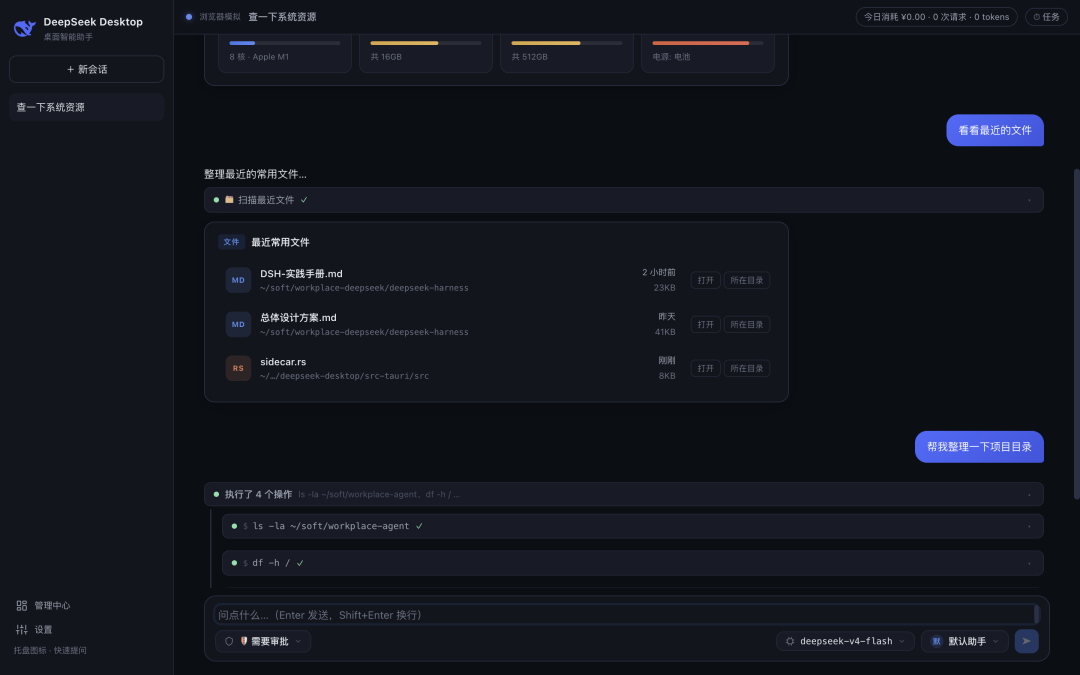Click the MD icon for 总体设计方案.md
Screen dimensions: 1080x675
(x=238, y=324)
